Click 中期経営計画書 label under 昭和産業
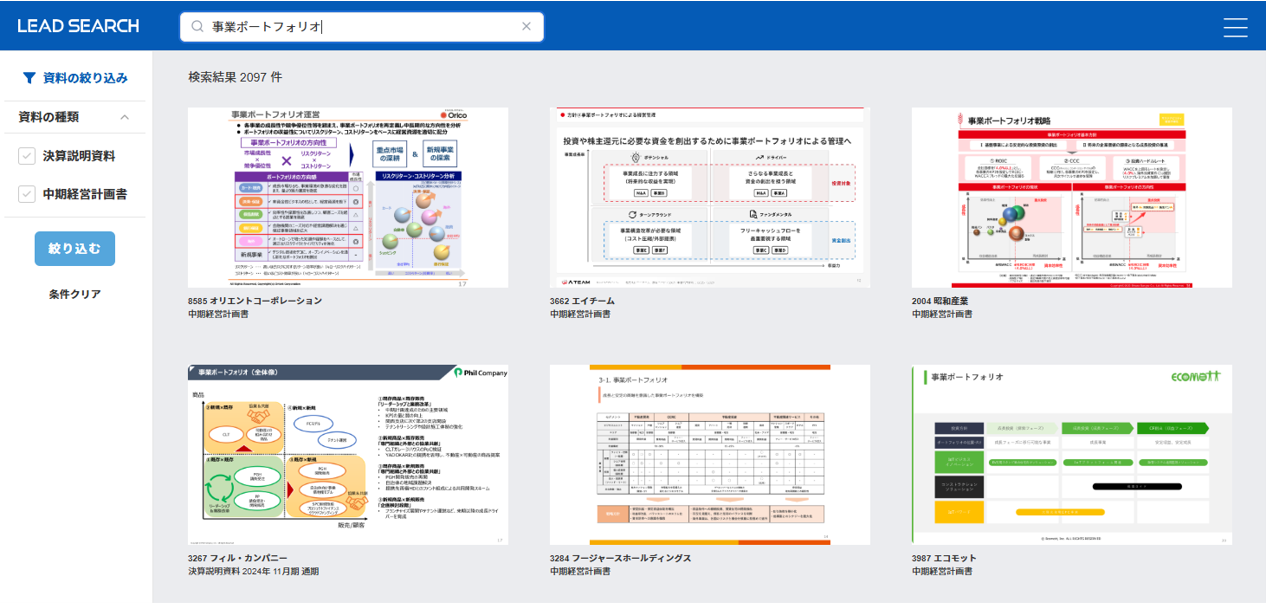 click(942, 314)
